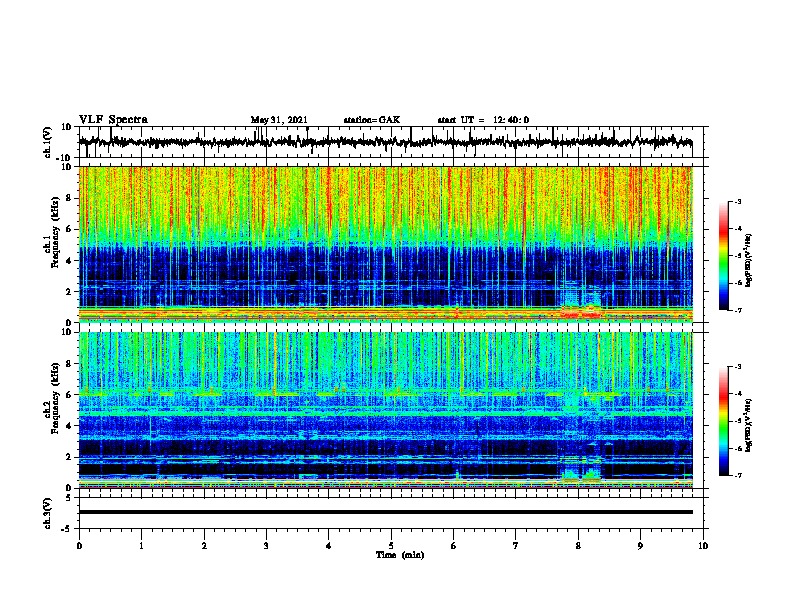Click the "ch.1(V)" waveform axis label

pos(48,142)
